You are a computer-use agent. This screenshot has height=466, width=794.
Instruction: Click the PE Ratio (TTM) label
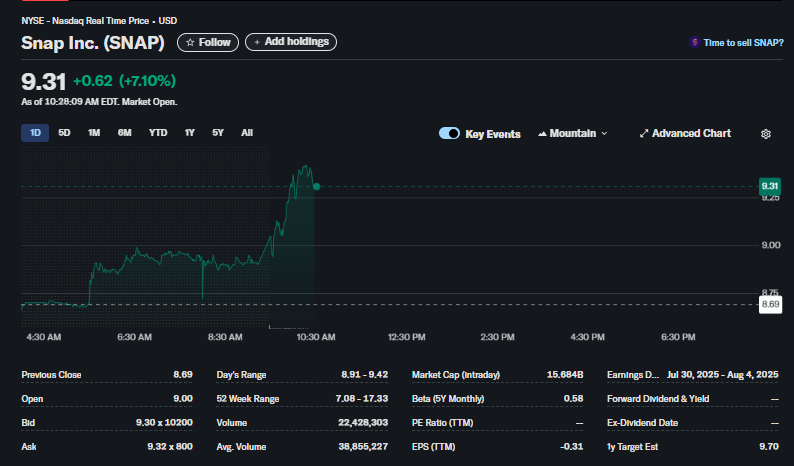pyautogui.click(x=442, y=422)
